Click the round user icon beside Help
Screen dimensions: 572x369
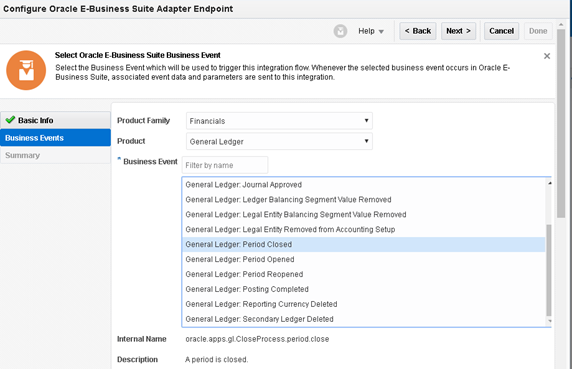pyautogui.click(x=340, y=31)
